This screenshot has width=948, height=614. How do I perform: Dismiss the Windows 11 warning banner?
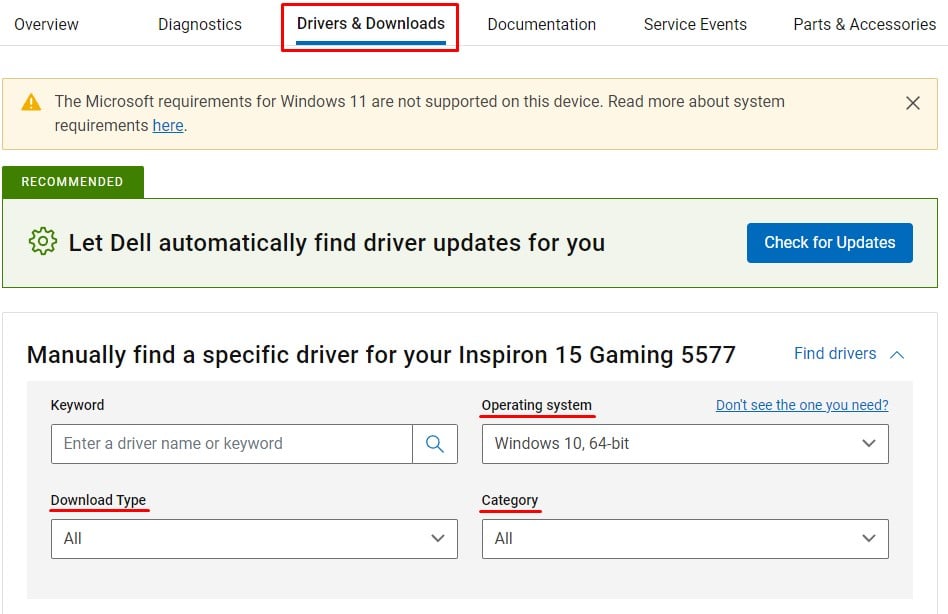click(x=912, y=103)
